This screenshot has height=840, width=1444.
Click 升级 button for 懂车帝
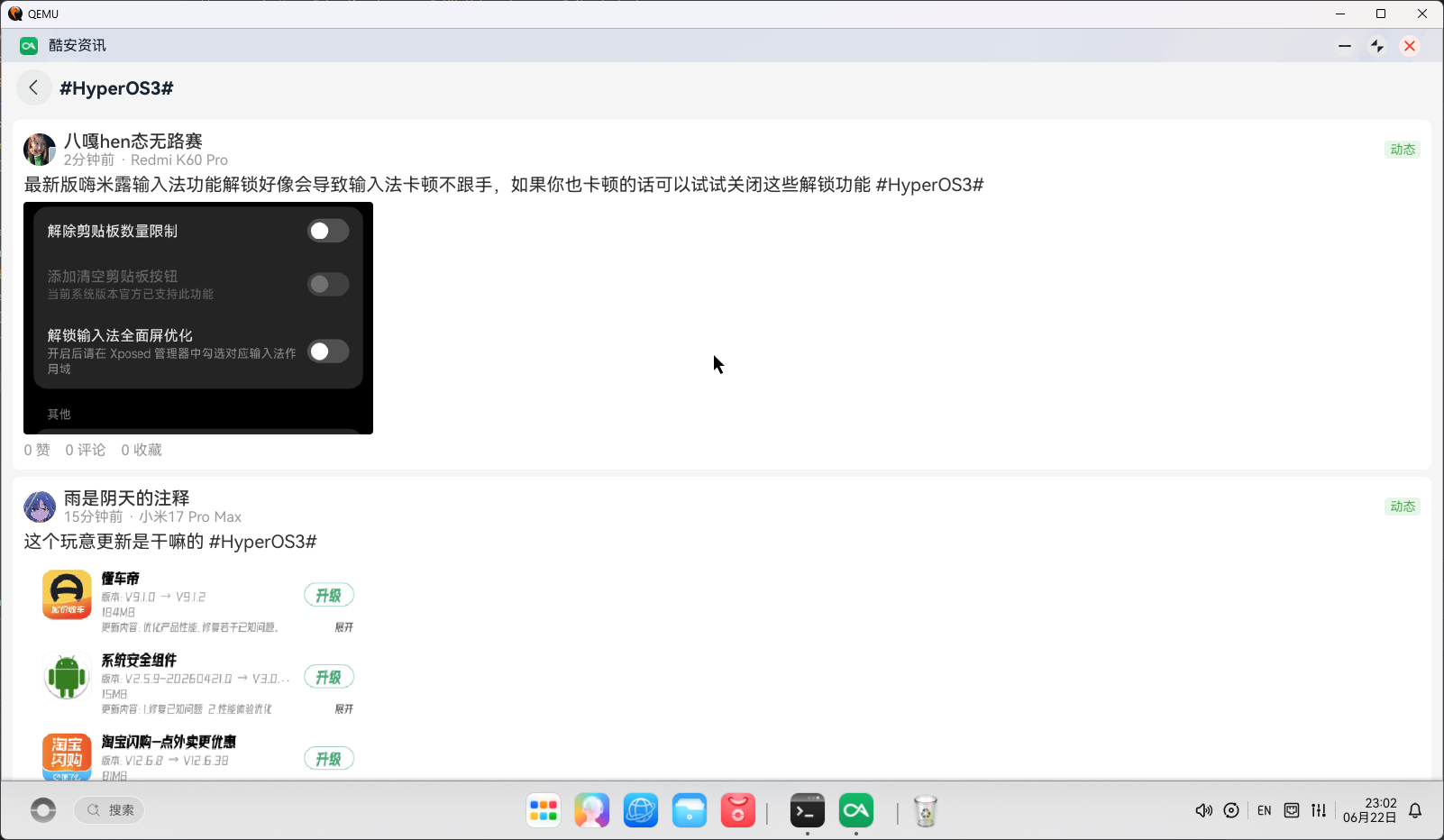pyautogui.click(x=329, y=595)
